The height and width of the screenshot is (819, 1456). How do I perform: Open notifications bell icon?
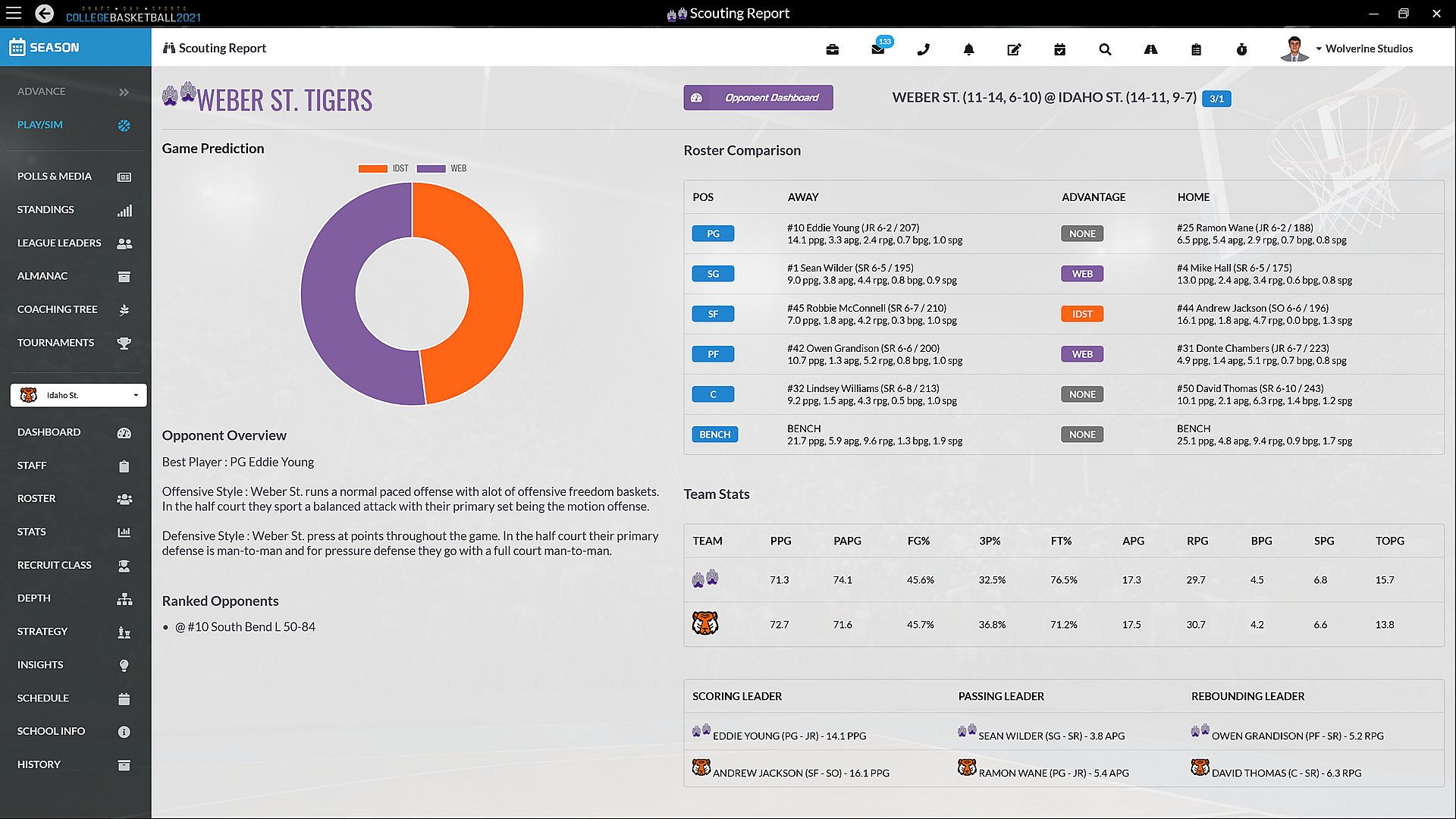click(968, 49)
